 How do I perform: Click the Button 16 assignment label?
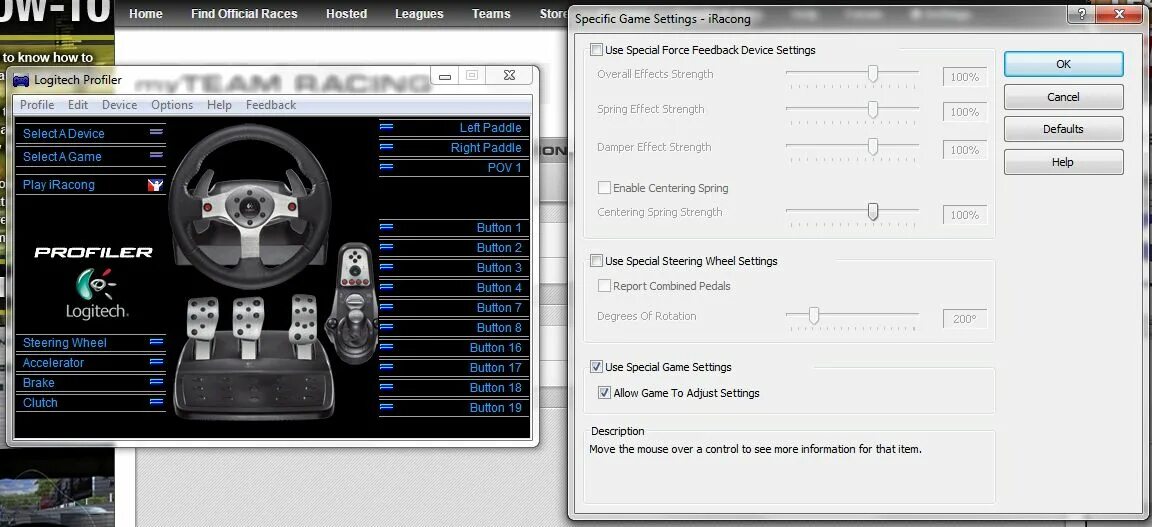[x=495, y=348]
